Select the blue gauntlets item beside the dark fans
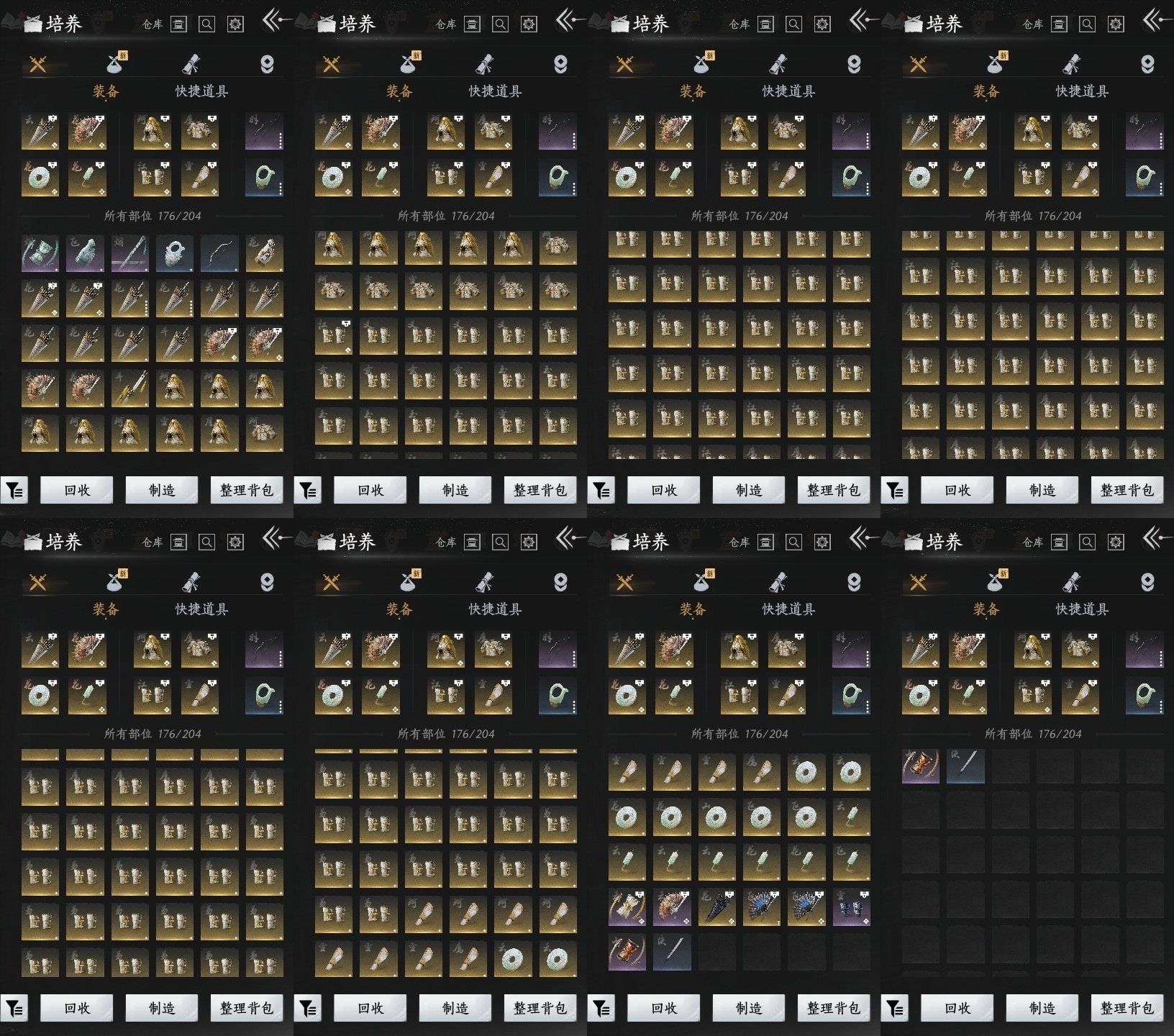Screen dimensions: 1174x1036 pyautogui.click(x=851, y=908)
